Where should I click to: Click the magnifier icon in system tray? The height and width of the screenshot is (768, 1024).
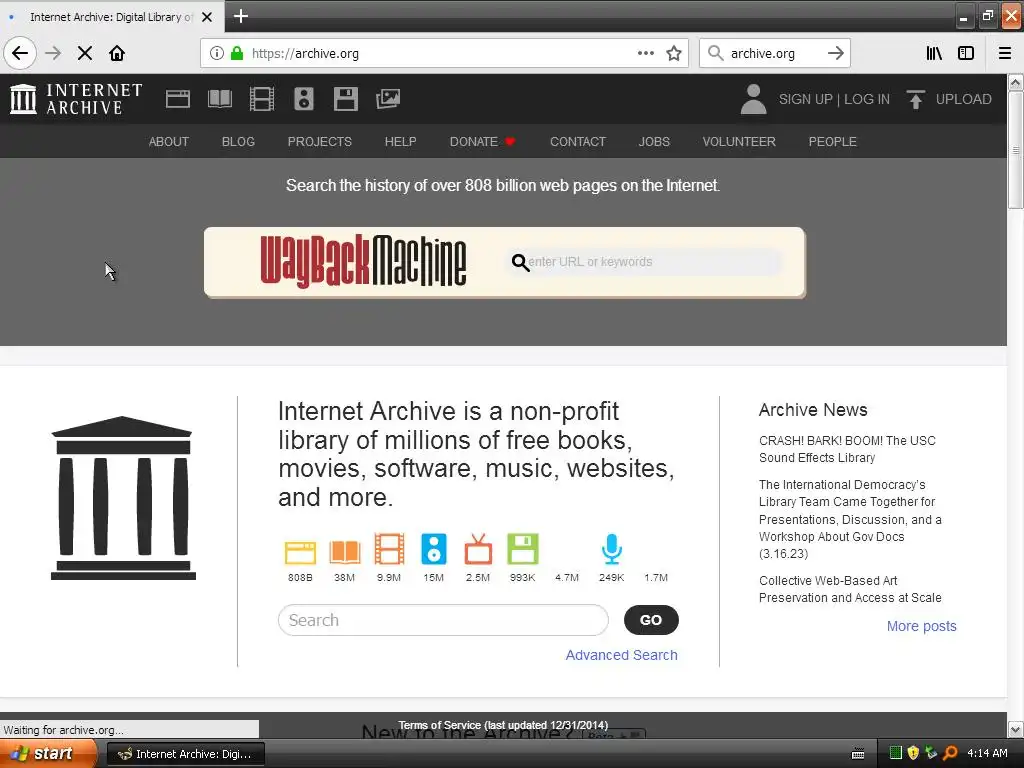click(x=950, y=753)
